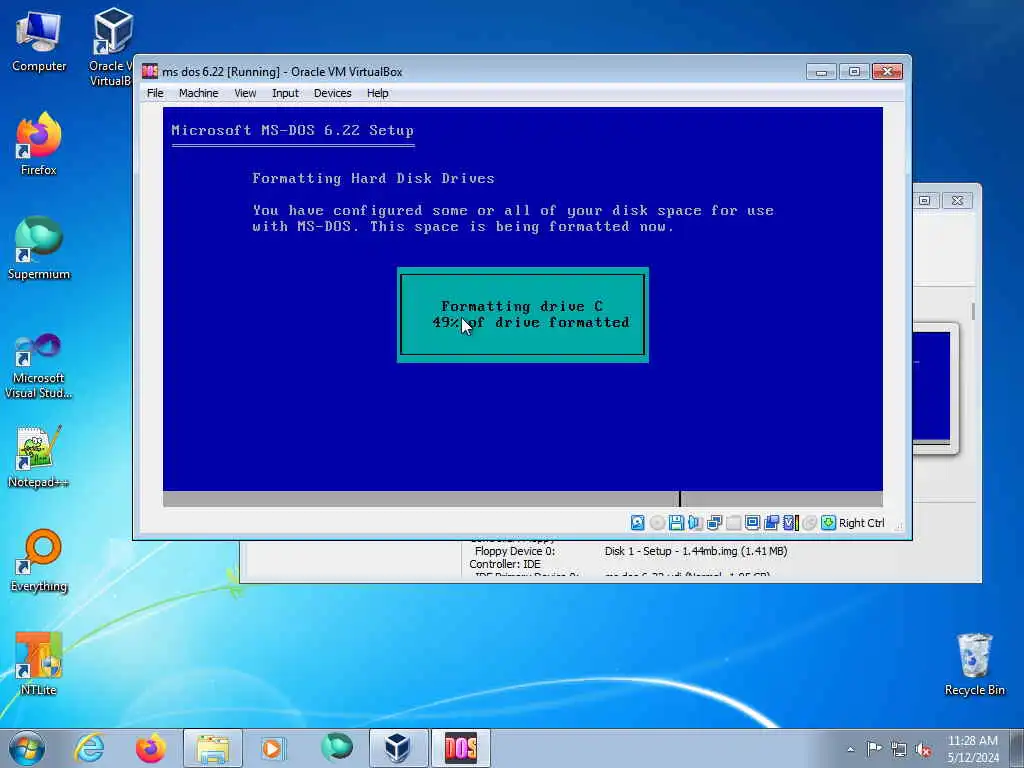Click the floppy disk indicator in status bar
The height and width of the screenshot is (768, 1024).
(677, 522)
